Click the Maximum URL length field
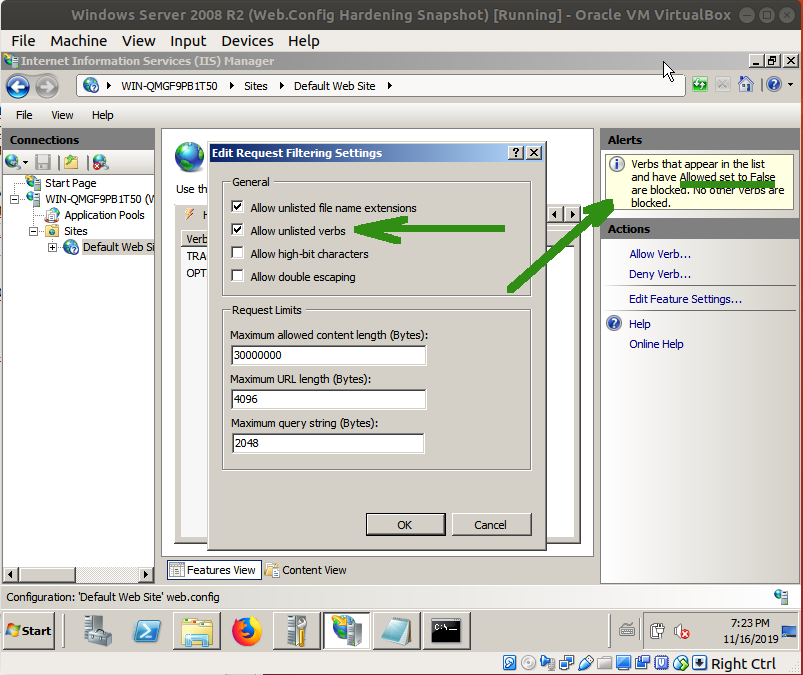This screenshot has width=803, height=675. click(x=328, y=399)
